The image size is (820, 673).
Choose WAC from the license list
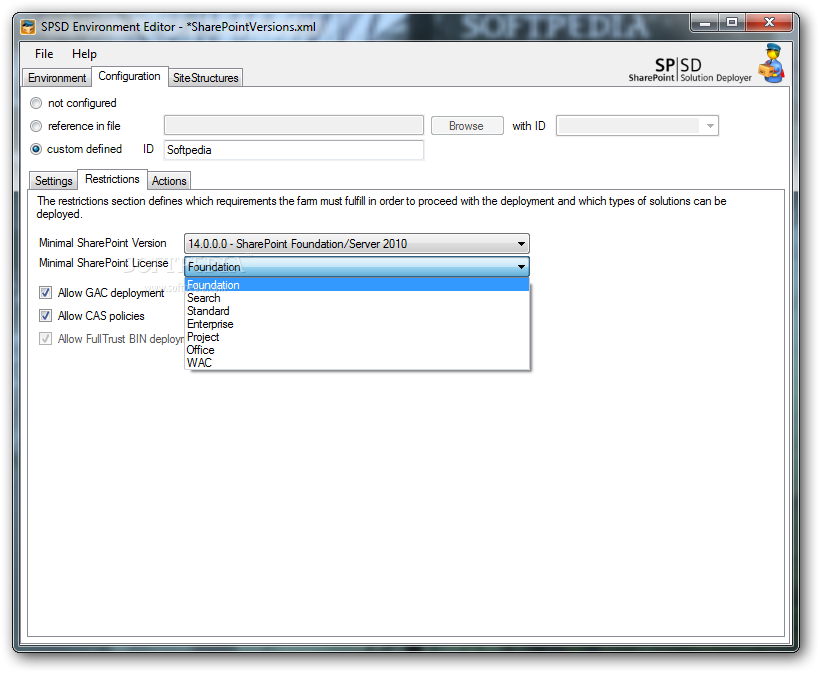coord(357,363)
